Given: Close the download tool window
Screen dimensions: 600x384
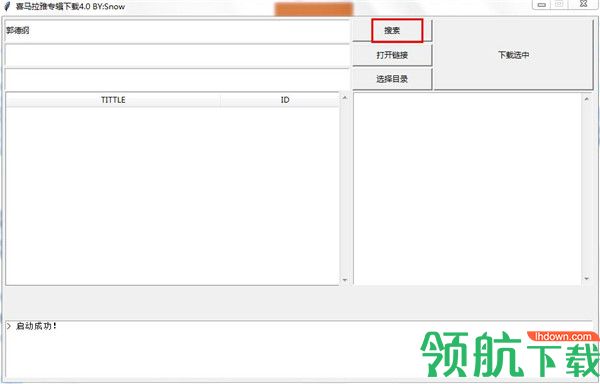Looking at the screenshot, I should coord(584,4).
